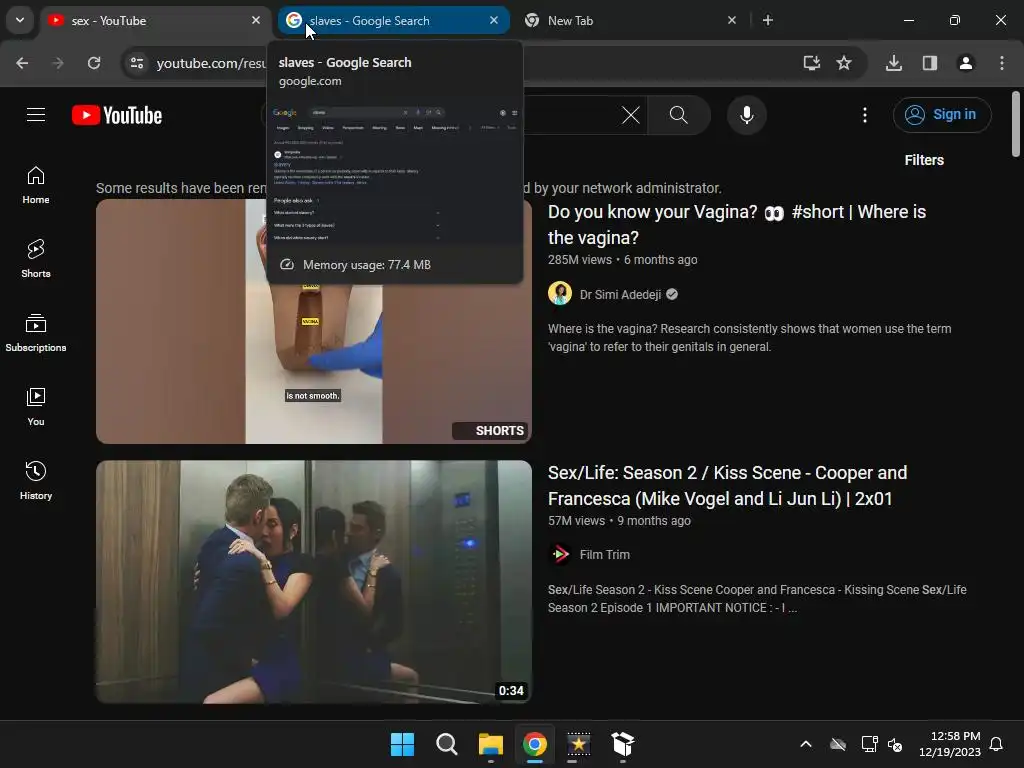Open Sex/Life: Season 2 video title
Image resolution: width=1024 pixels, height=768 pixels.
click(x=727, y=485)
